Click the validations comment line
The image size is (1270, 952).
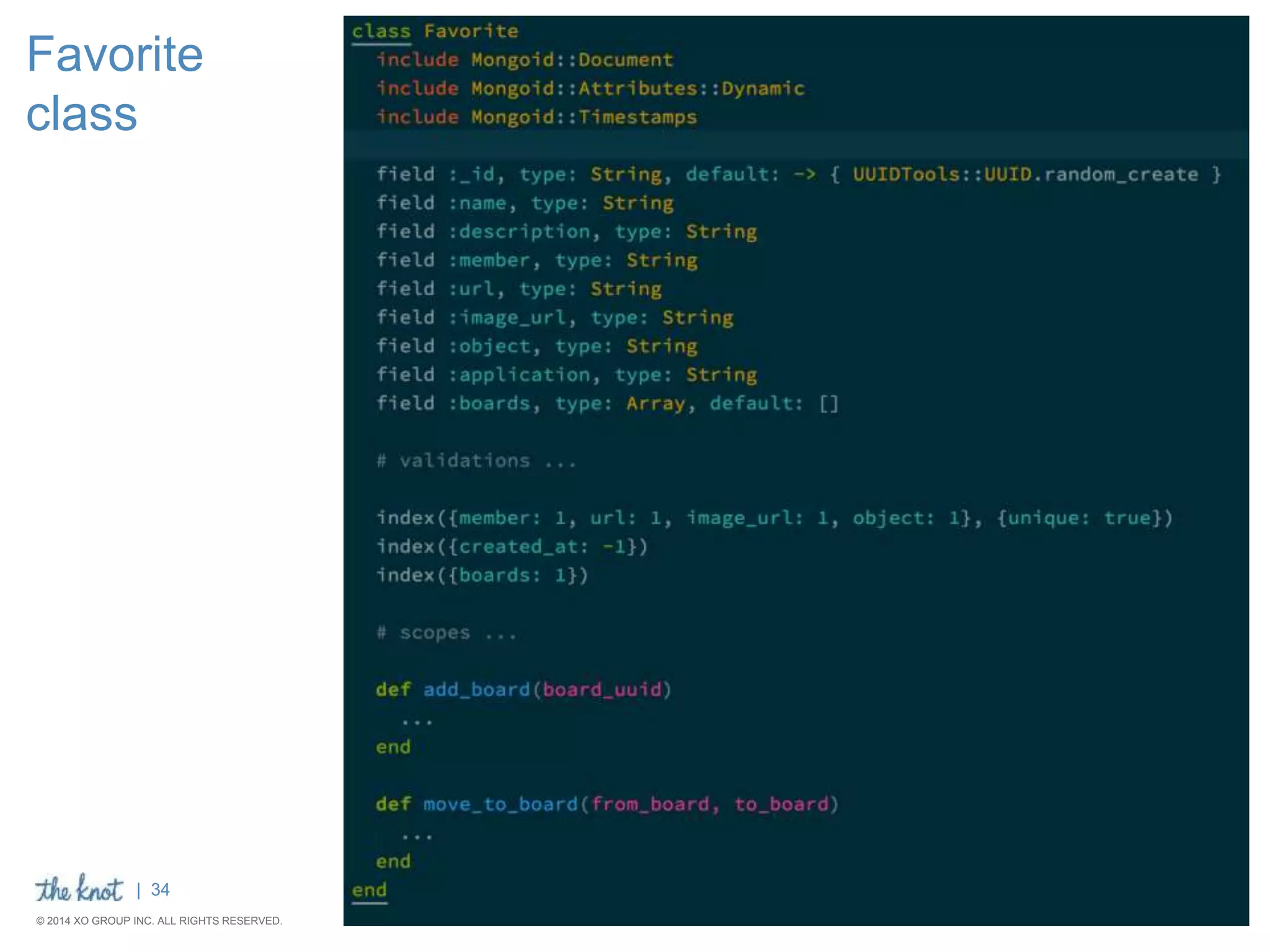click(476, 461)
